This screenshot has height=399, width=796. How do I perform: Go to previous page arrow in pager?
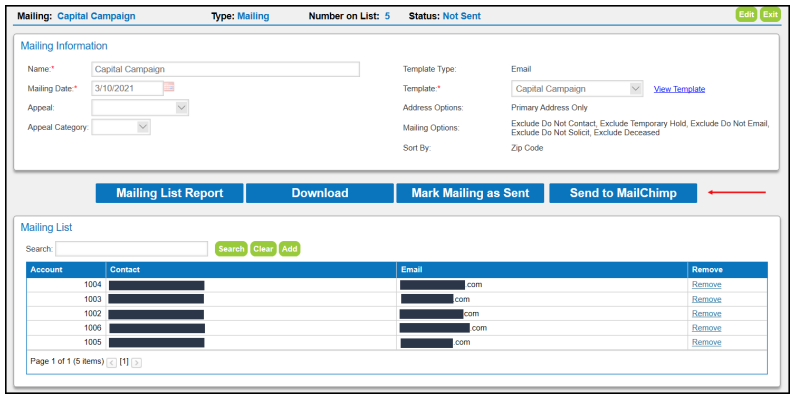[112, 362]
